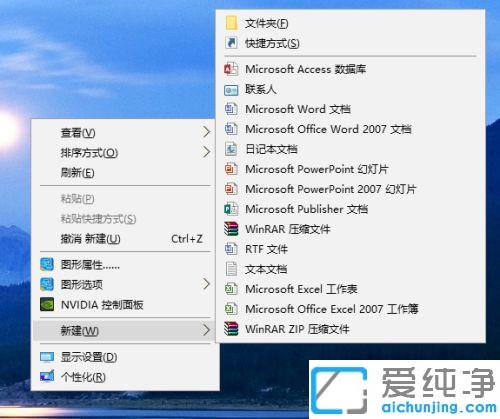Click the icon beside Microsoft Office Word 2007 文档
Screen dimensions: 500x419
coord(231,129)
